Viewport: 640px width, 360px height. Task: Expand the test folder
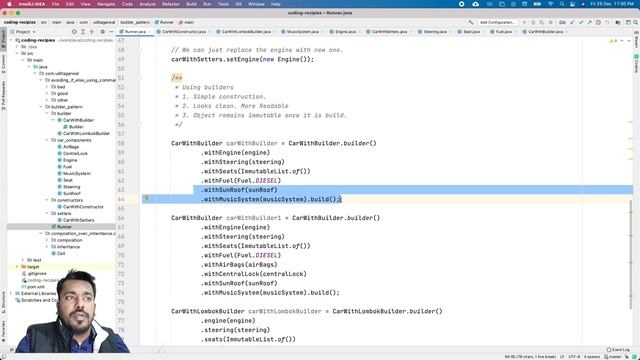23,260
